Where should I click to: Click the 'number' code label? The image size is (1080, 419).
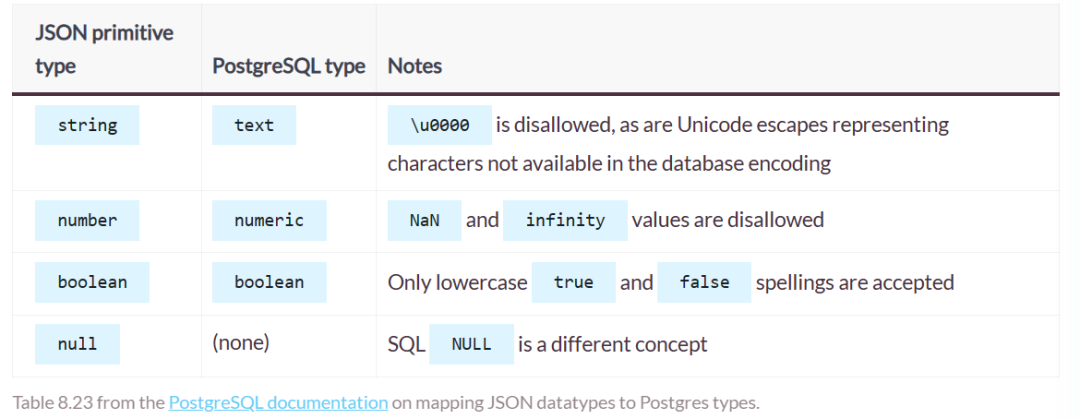(x=87, y=220)
